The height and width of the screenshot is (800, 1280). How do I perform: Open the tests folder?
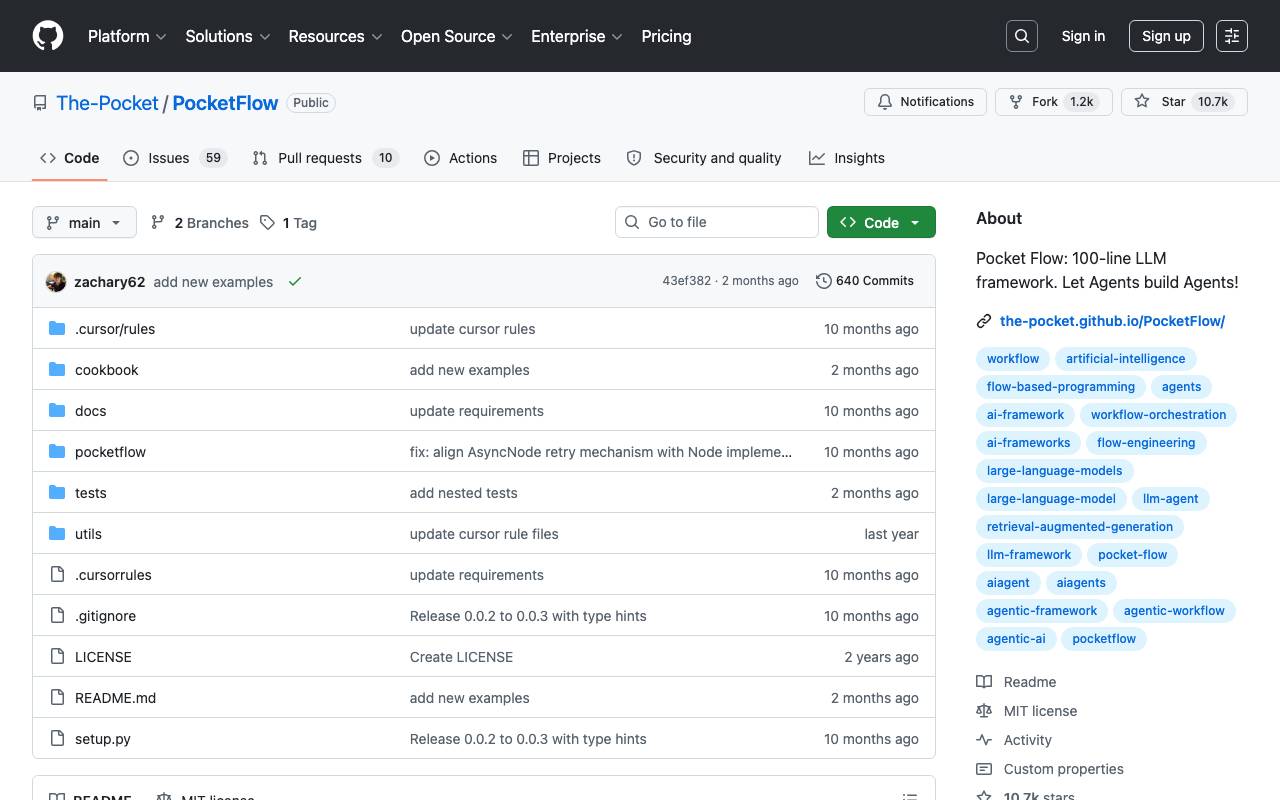click(91, 493)
